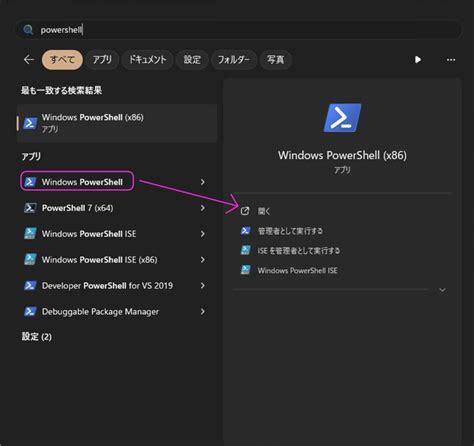The width and height of the screenshot is (474, 446).
Task: Click Windows PowerShell ISE row icon in apps list
Action: [30, 234]
